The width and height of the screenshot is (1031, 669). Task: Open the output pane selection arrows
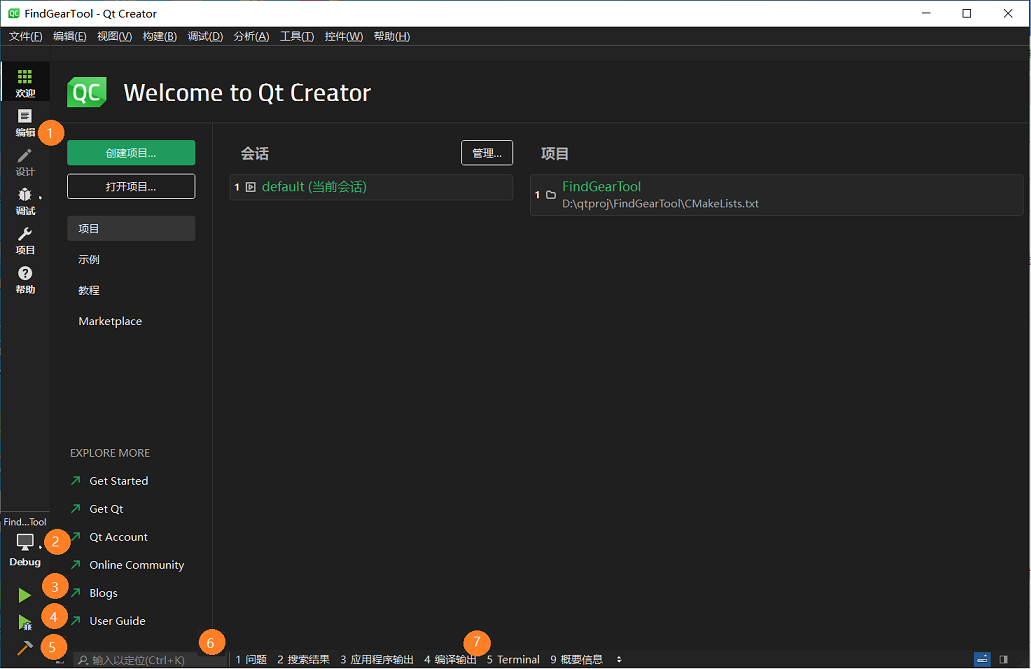click(618, 659)
